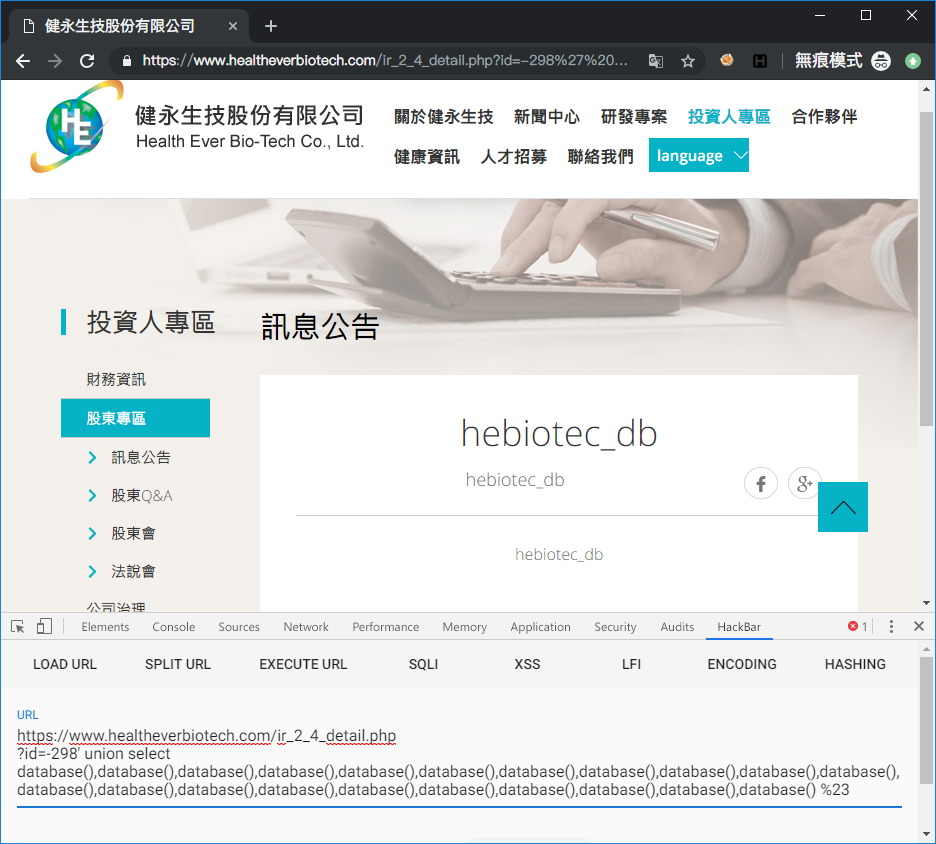
Task: Share on Google Plus icon
Action: (803, 483)
